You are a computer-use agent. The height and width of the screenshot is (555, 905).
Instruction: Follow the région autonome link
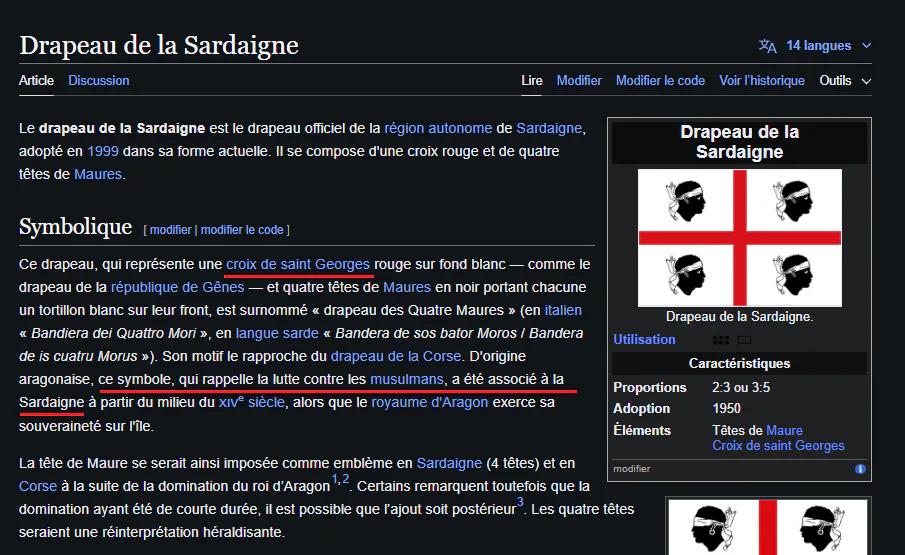coord(438,128)
